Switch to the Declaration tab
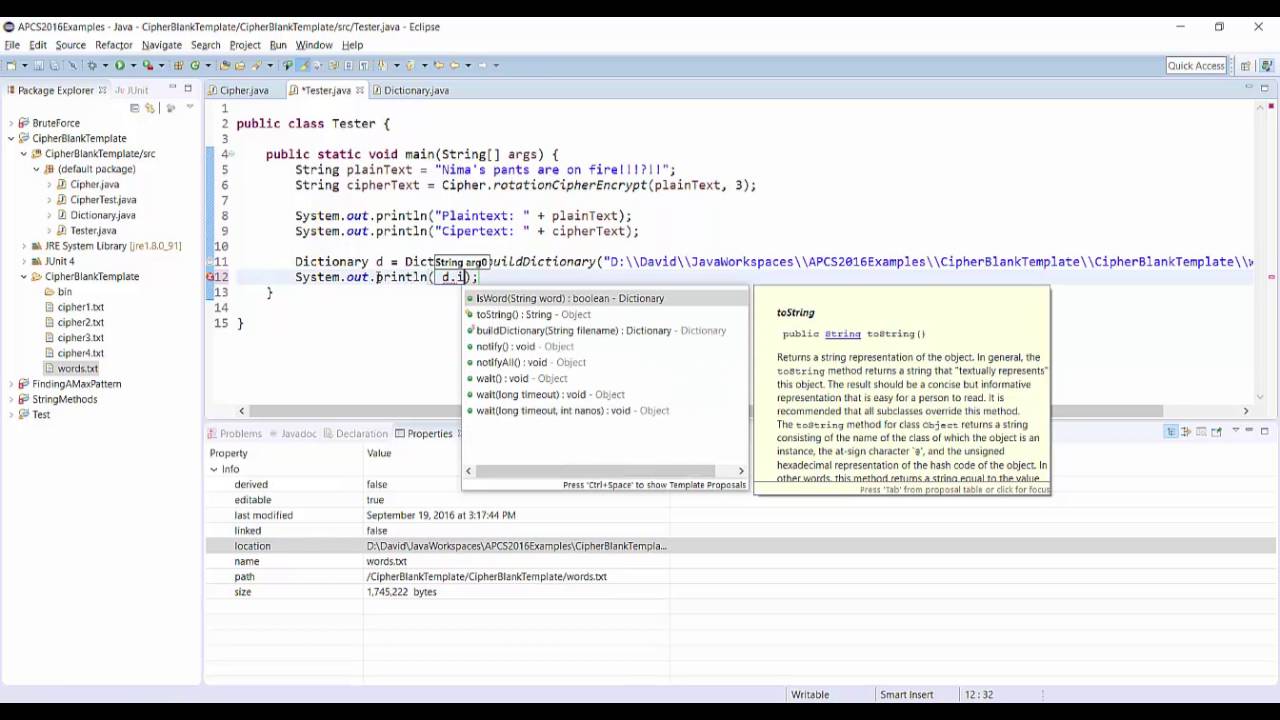Image resolution: width=1280 pixels, height=720 pixels. 355,433
